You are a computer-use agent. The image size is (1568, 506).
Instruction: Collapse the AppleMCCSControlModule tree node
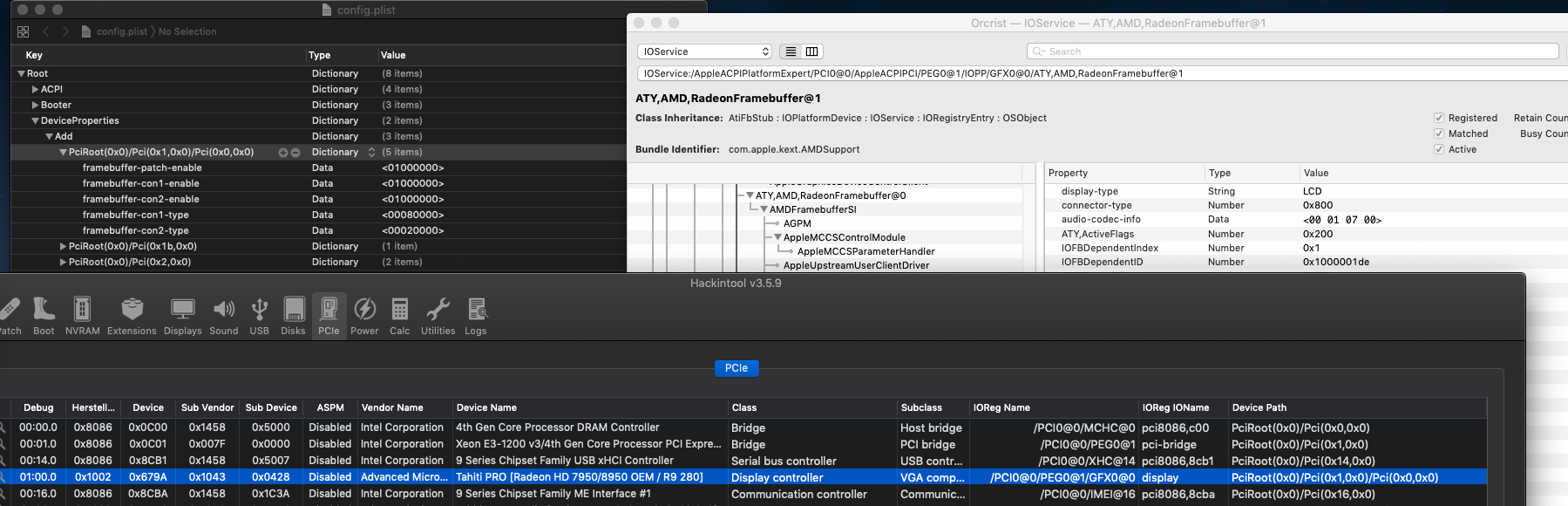pos(777,237)
